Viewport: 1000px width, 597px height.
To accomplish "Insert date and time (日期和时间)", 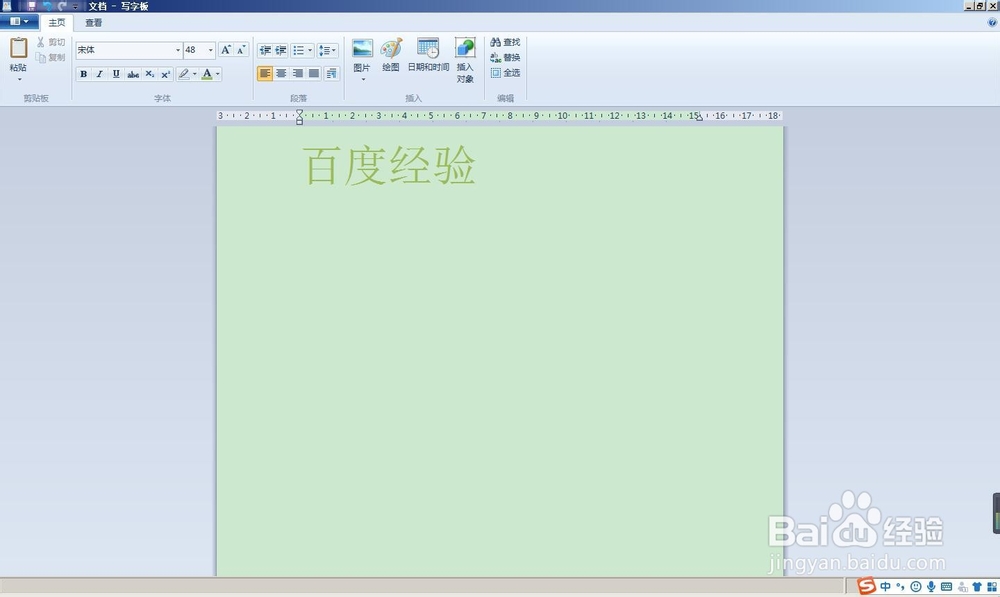I will coord(428,55).
